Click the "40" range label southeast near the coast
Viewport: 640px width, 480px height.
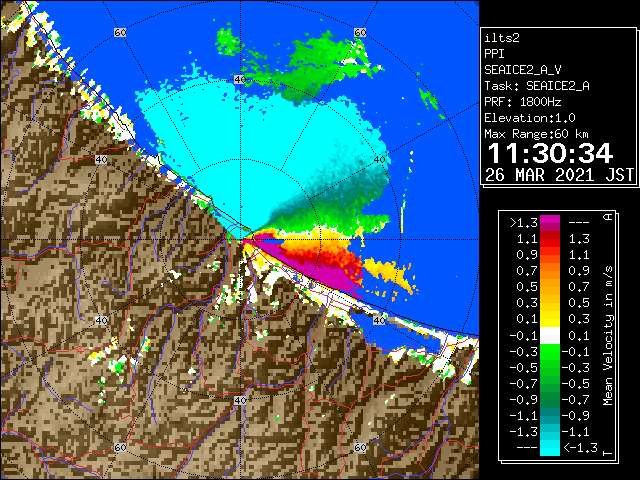coord(380,320)
